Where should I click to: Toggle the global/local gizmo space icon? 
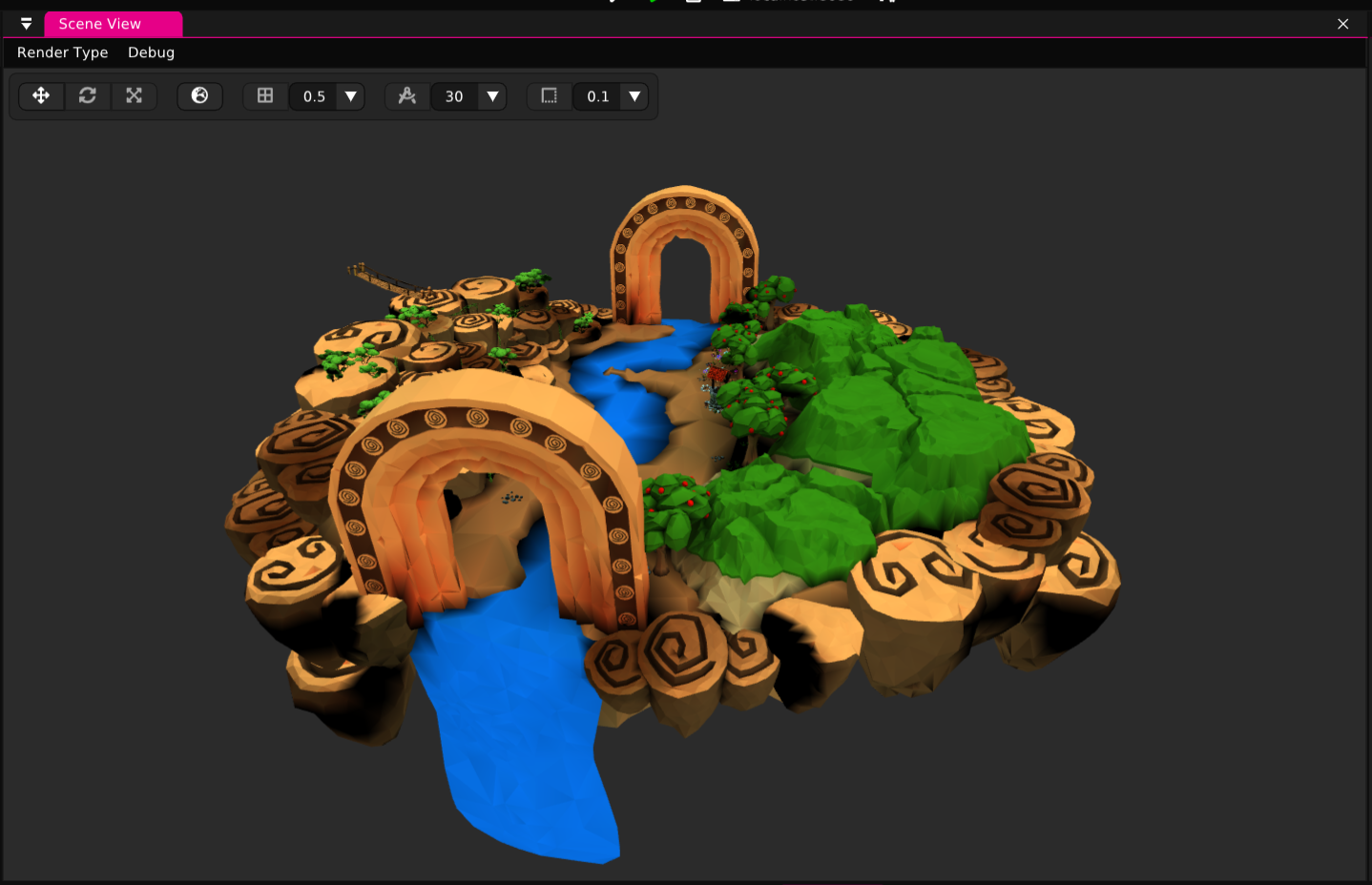tap(199, 95)
